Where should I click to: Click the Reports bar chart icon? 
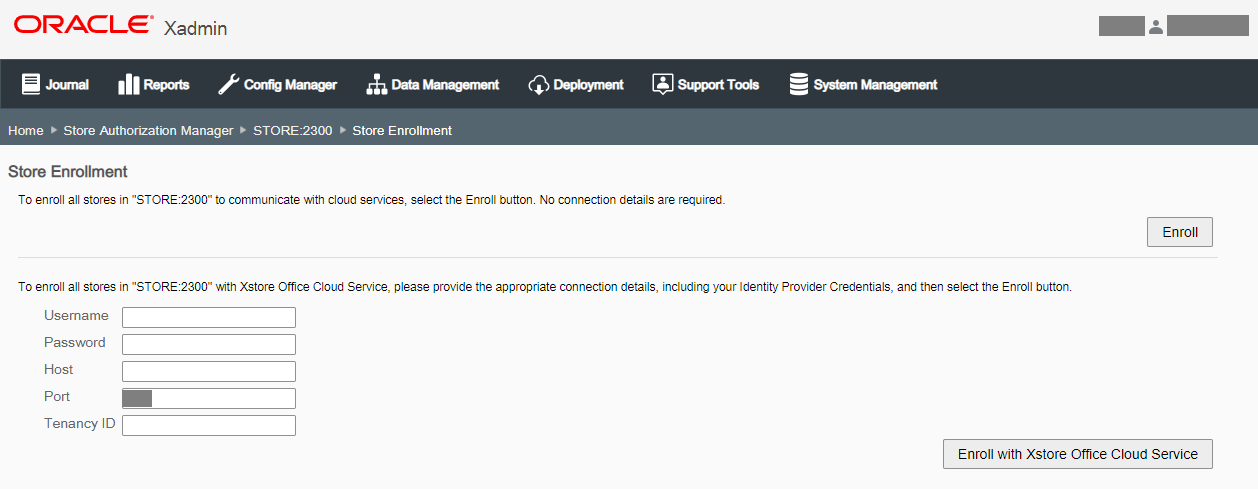point(128,85)
